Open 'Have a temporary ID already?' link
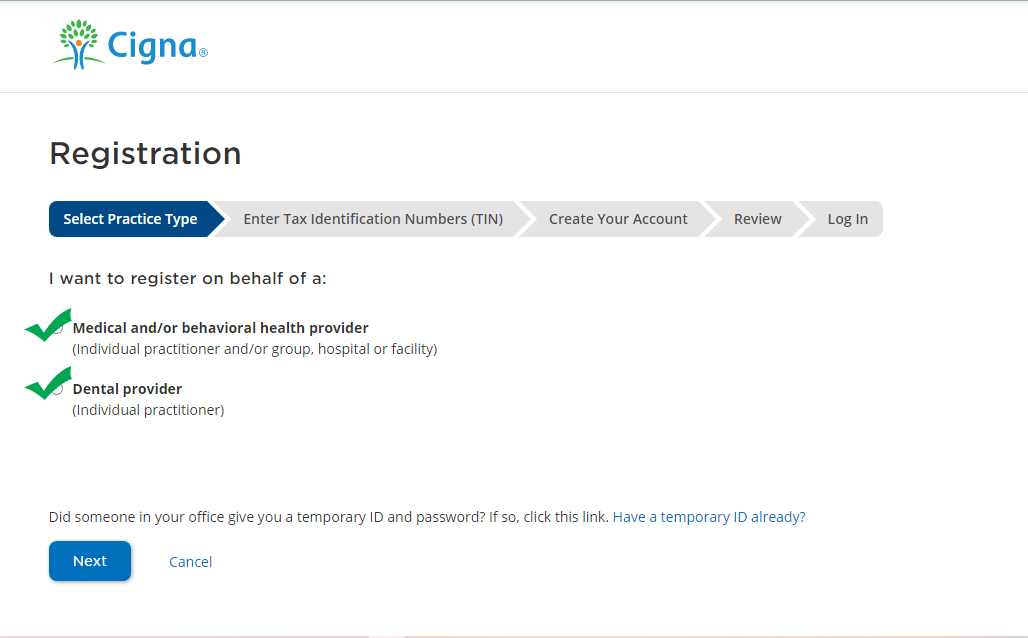Screen dimensions: 1028x638 tap(708, 517)
